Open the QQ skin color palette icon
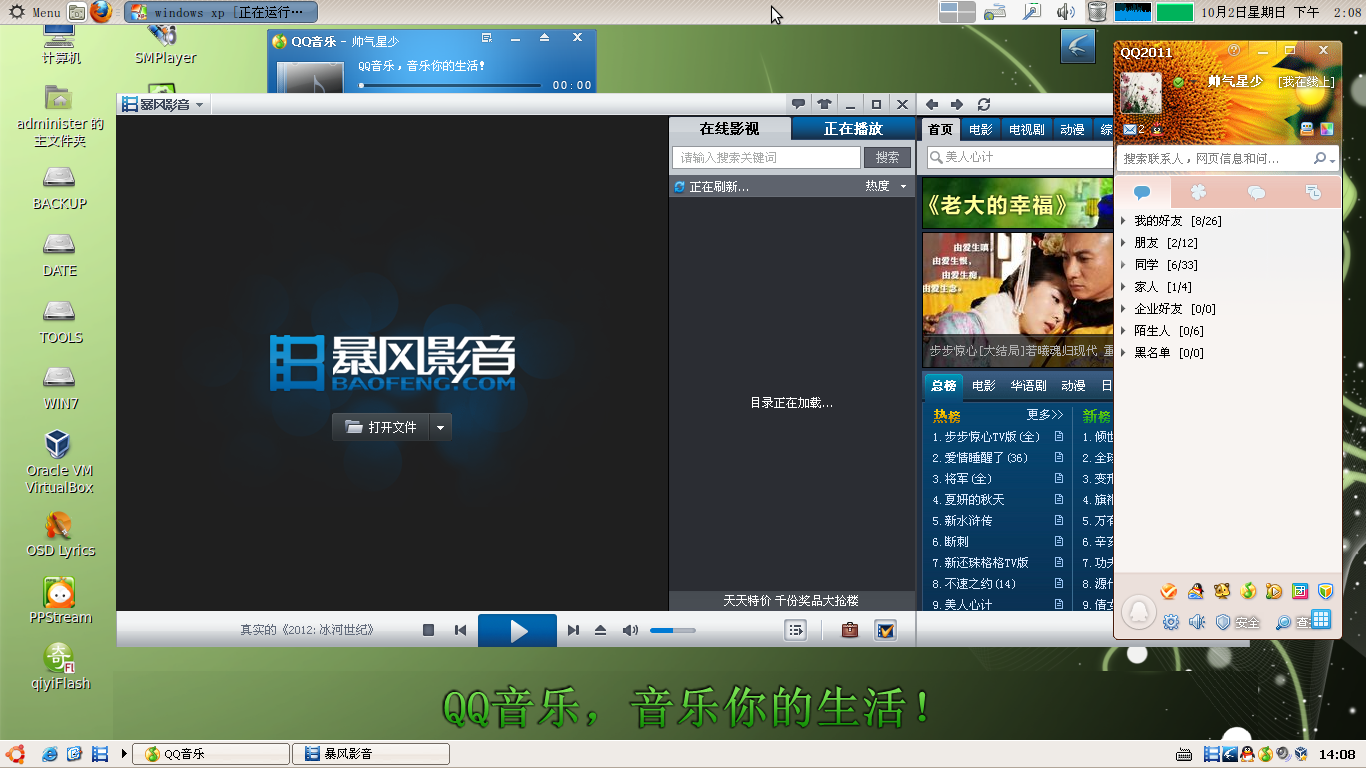 click(x=1327, y=129)
